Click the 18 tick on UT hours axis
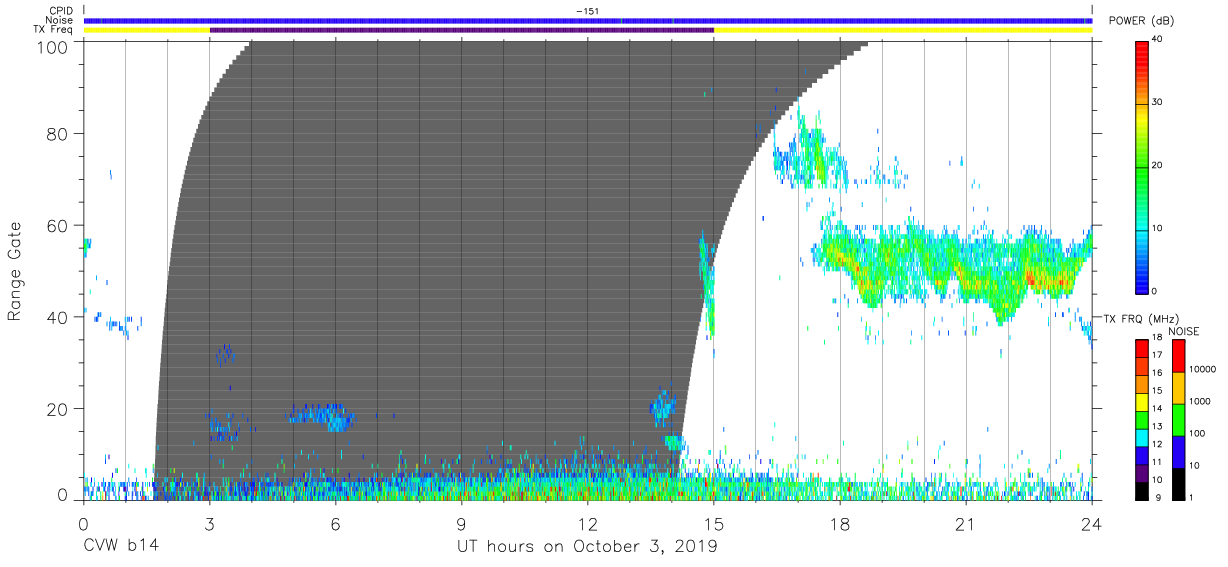 click(840, 524)
